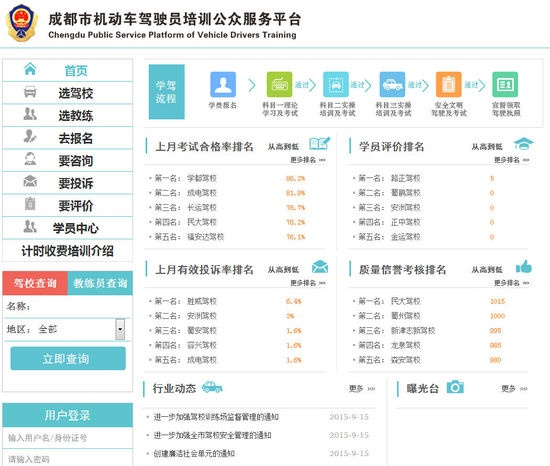Screen dimensions: 550x466
Task: Click the orange 安全文明驾驶 clipboard icon
Action: [448, 85]
